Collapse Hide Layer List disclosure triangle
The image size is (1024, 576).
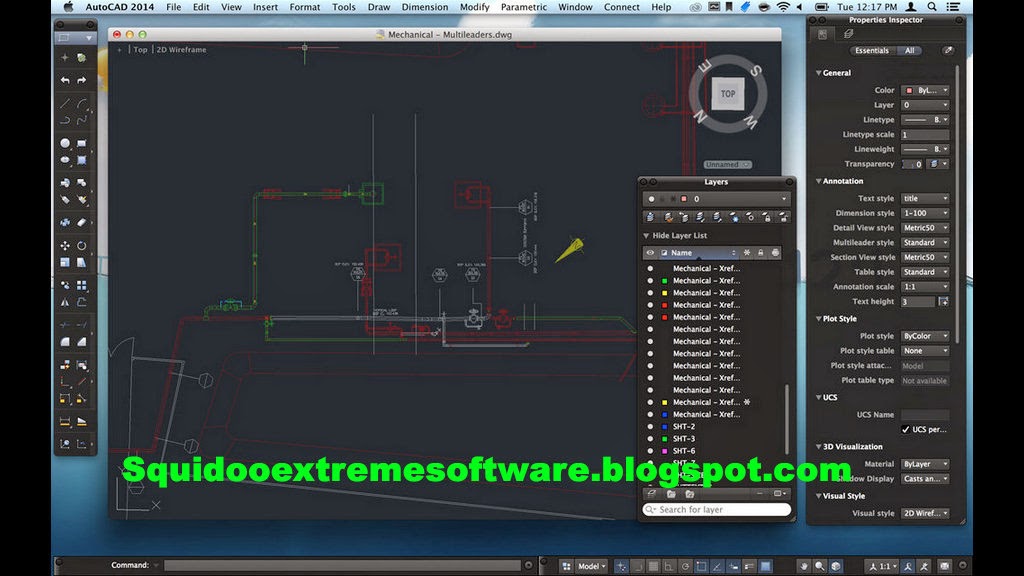coord(646,236)
